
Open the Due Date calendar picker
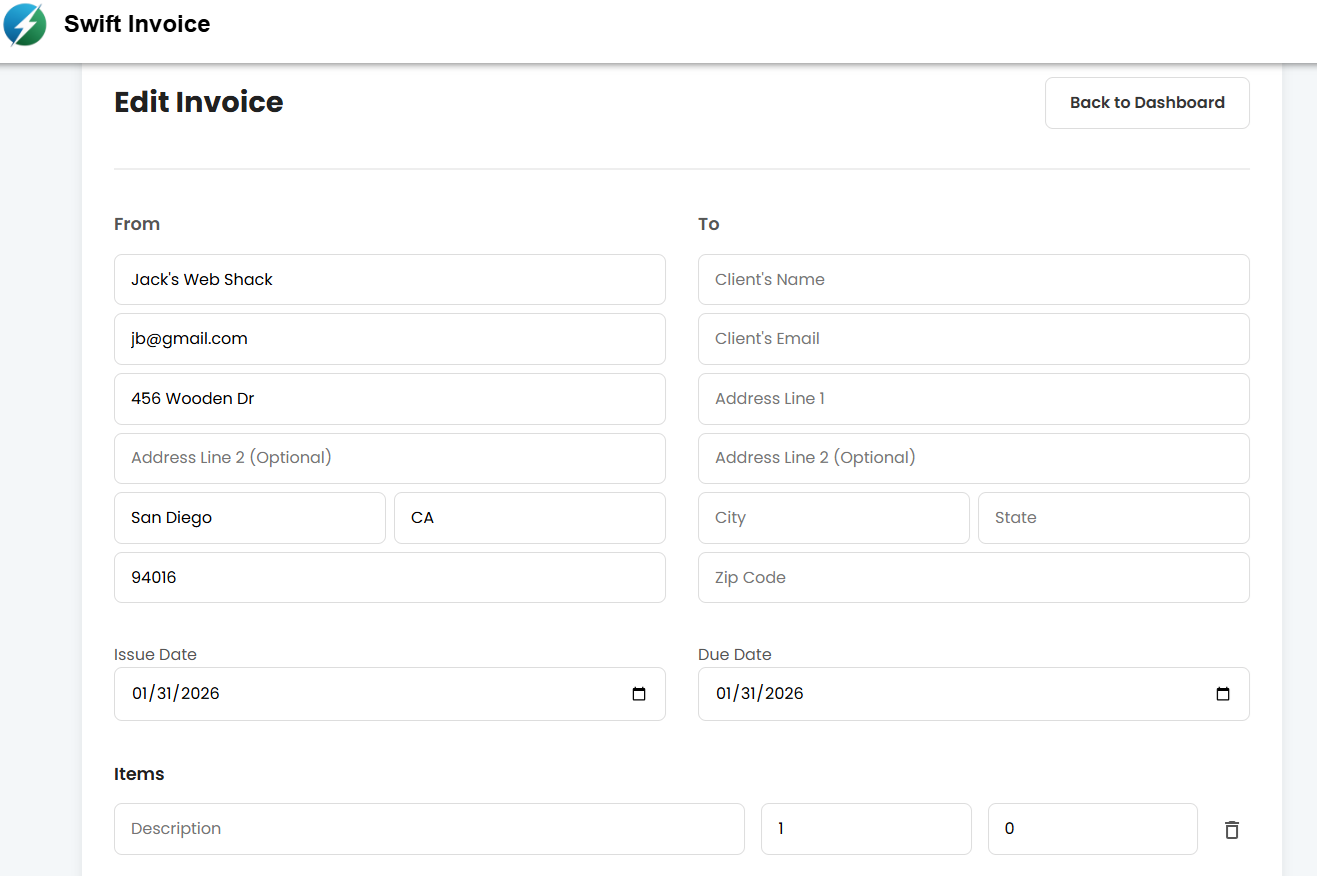[x=1223, y=693]
